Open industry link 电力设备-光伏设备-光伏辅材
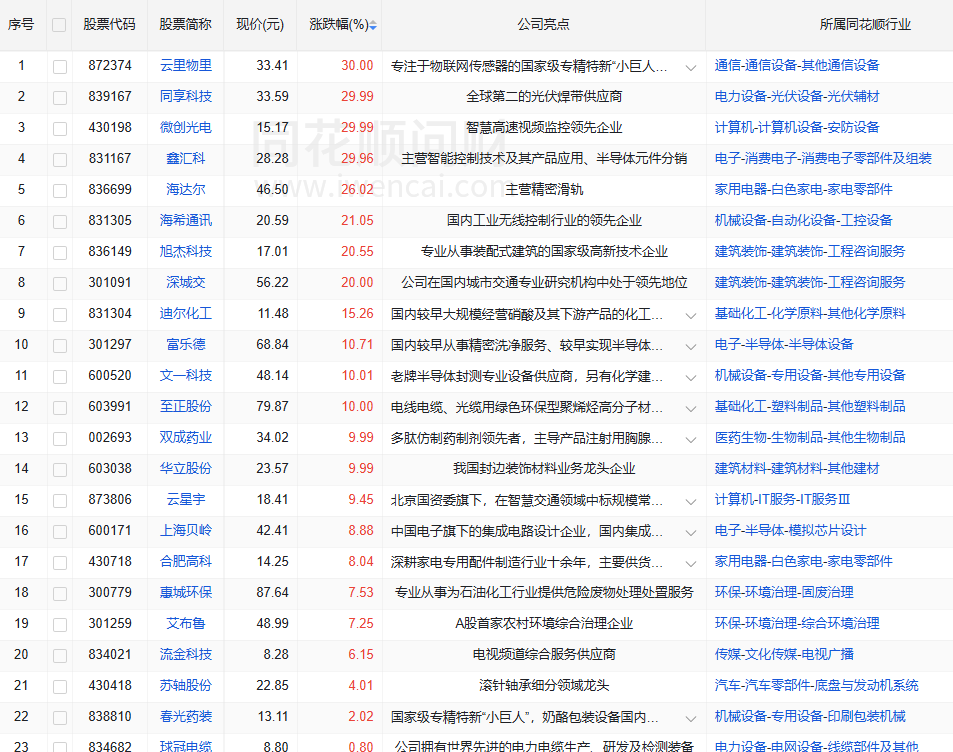This screenshot has width=953, height=752. (797, 96)
